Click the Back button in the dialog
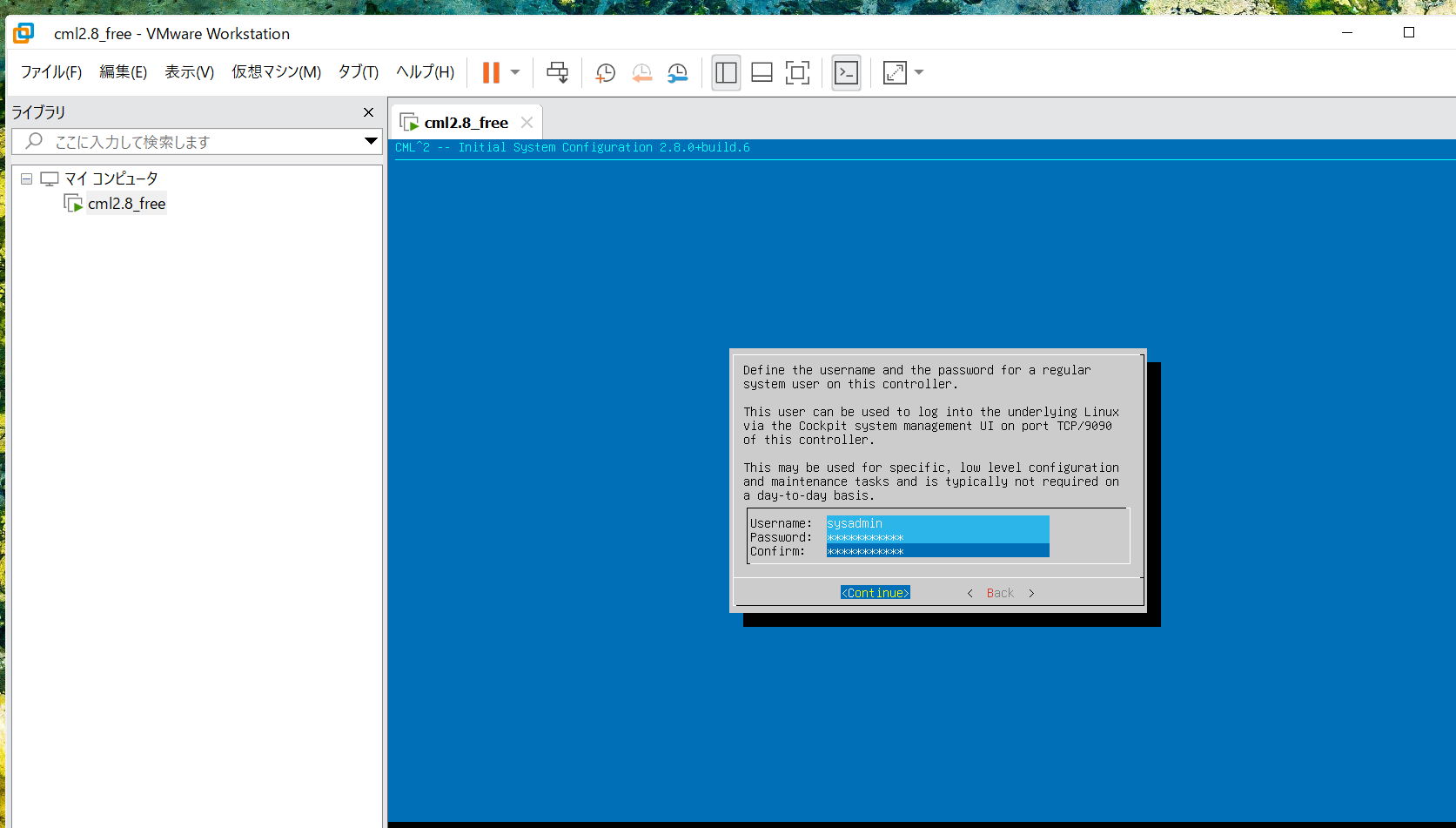The image size is (1456, 828). point(1000,593)
